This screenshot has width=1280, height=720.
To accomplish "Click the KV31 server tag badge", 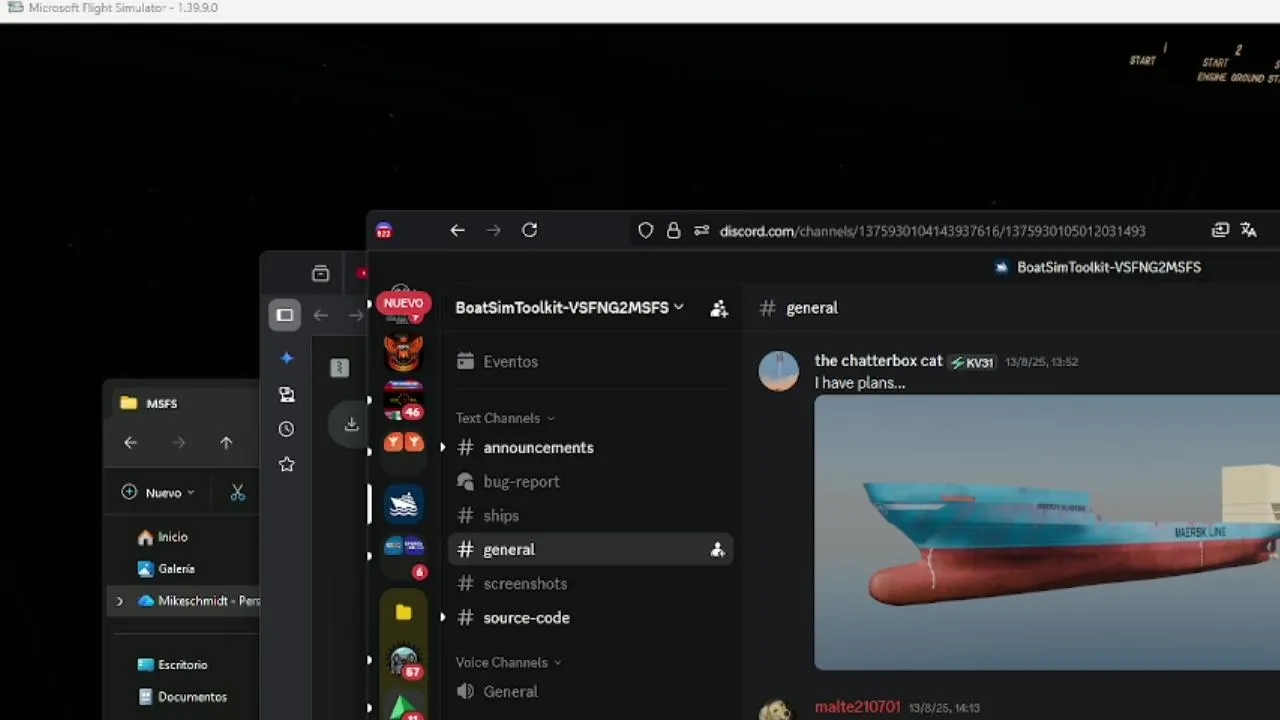I will tap(972, 362).
